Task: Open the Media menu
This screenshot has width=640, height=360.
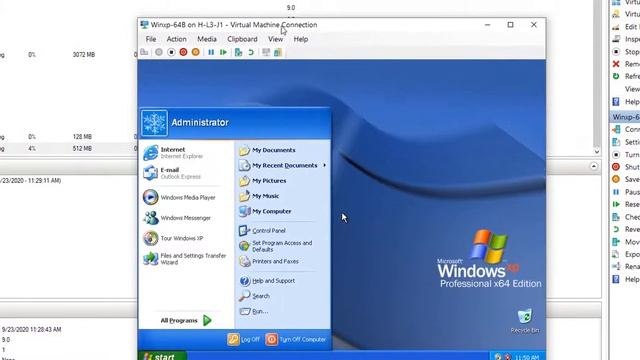Action: [207, 39]
